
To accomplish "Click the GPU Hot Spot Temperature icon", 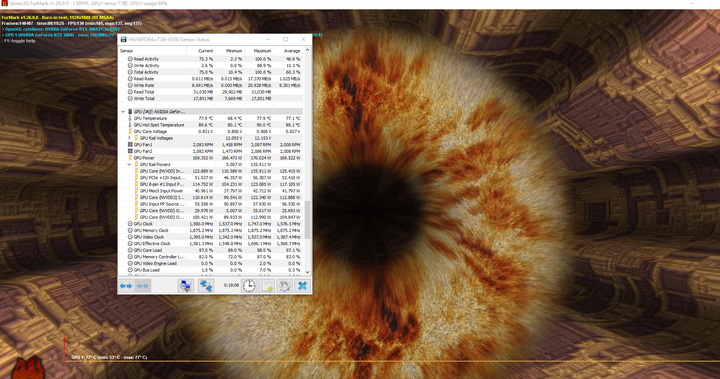I will (x=130, y=125).
